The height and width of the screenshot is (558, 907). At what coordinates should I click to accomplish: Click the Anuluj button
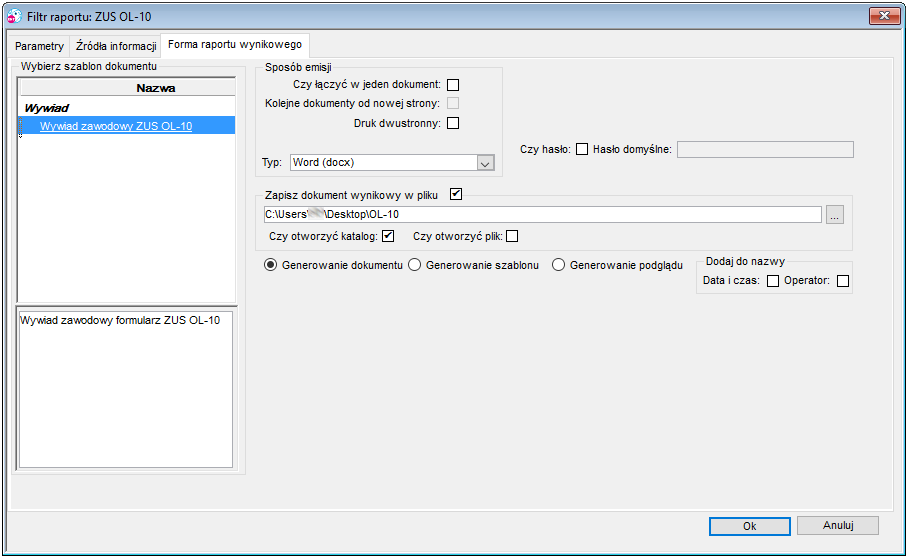838,526
